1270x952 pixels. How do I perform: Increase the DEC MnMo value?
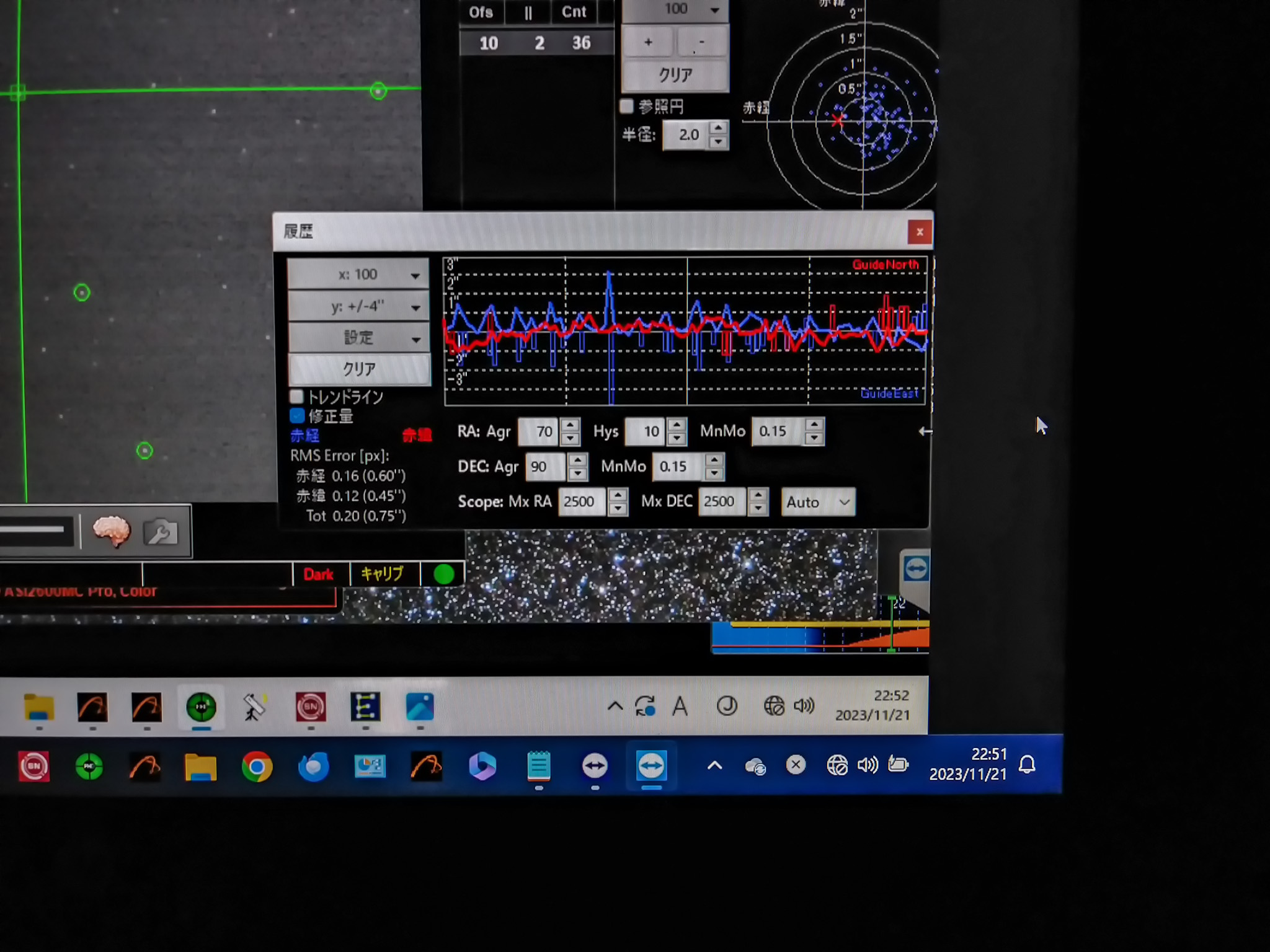[x=714, y=460]
